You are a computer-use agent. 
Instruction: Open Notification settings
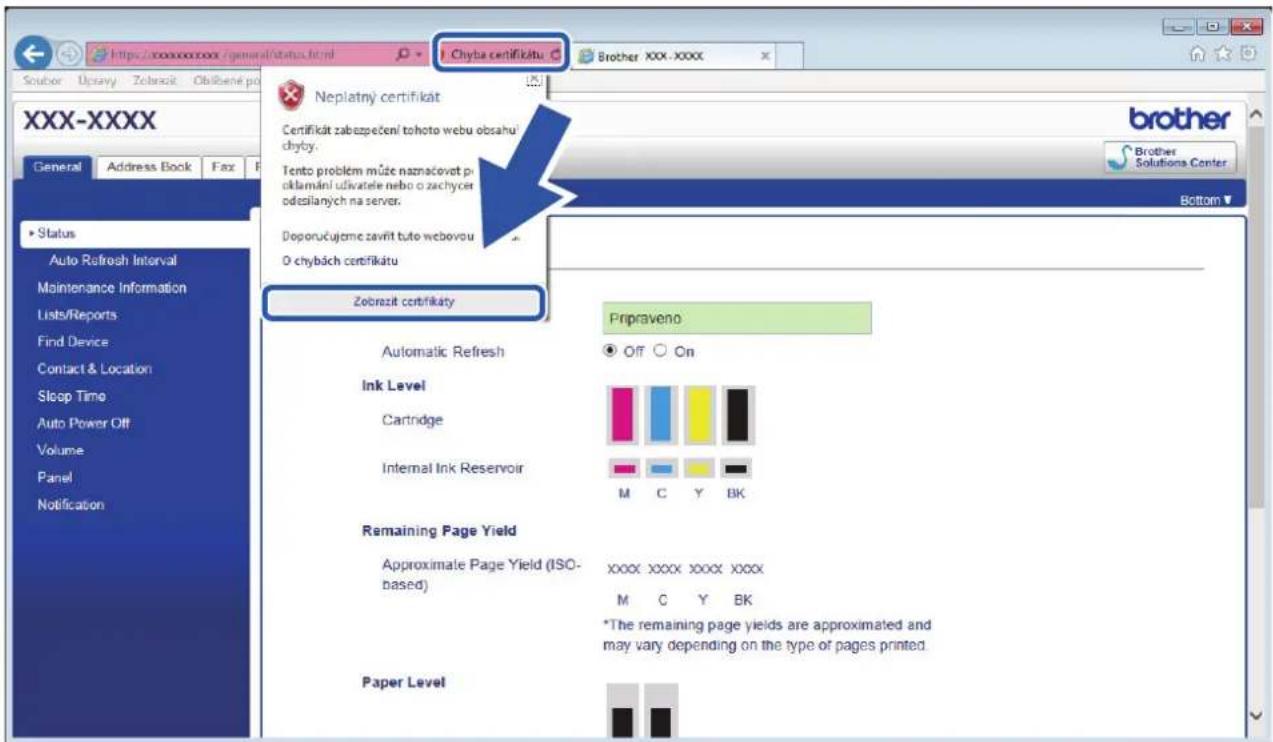[x=70, y=504]
